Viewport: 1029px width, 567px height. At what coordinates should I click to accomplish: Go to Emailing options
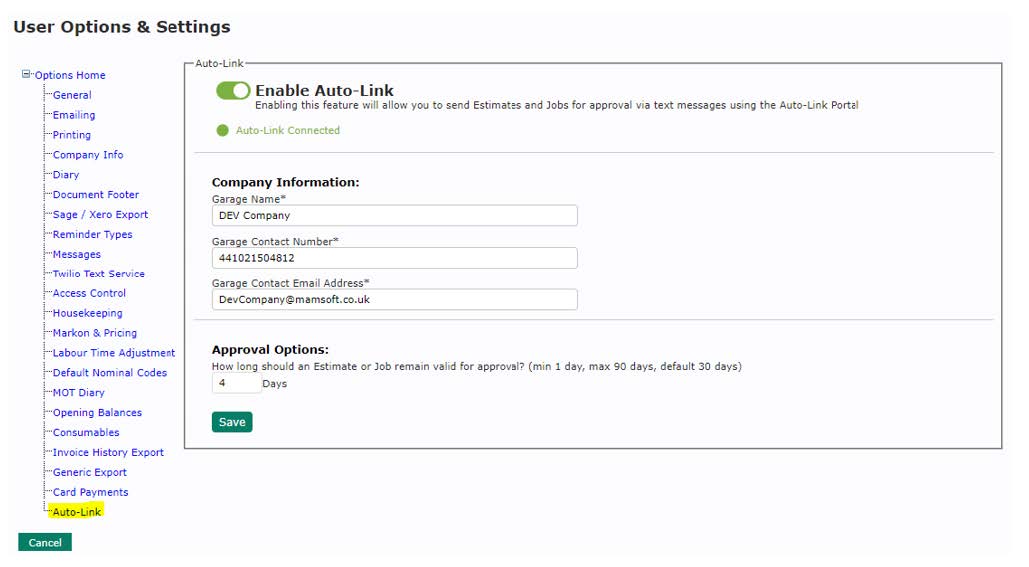(74, 115)
